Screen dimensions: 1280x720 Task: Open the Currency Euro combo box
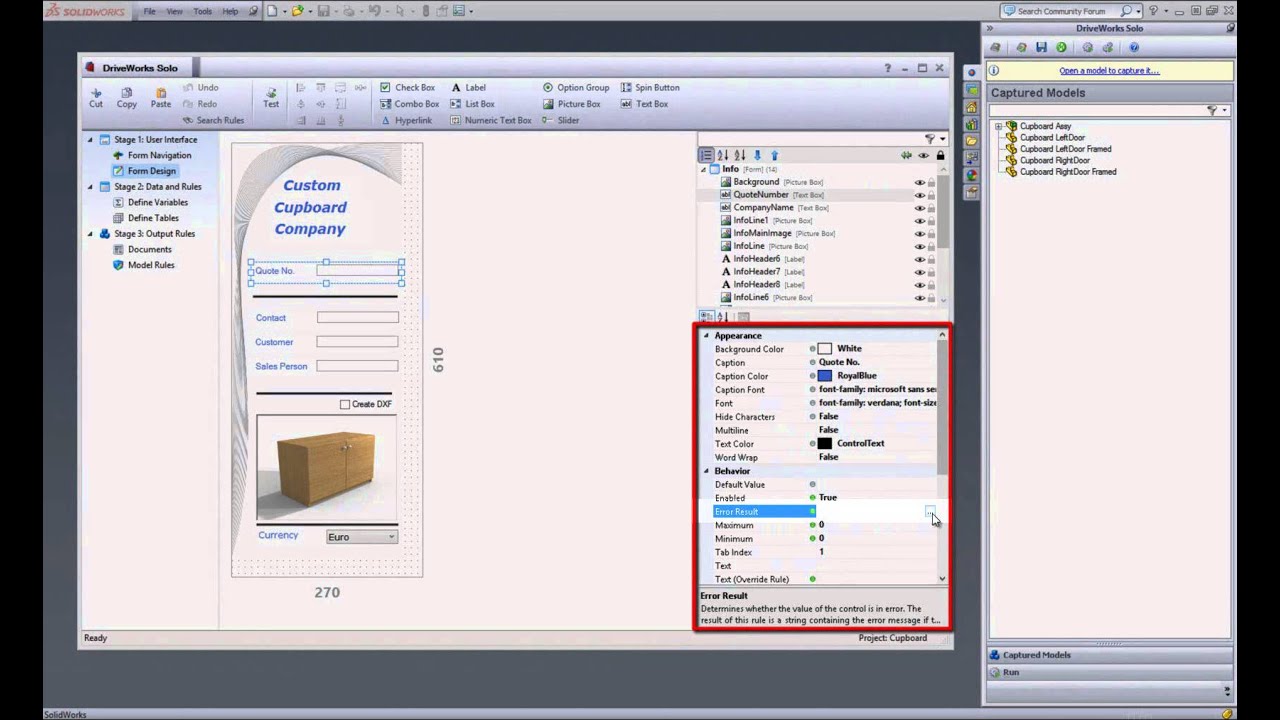362,537
